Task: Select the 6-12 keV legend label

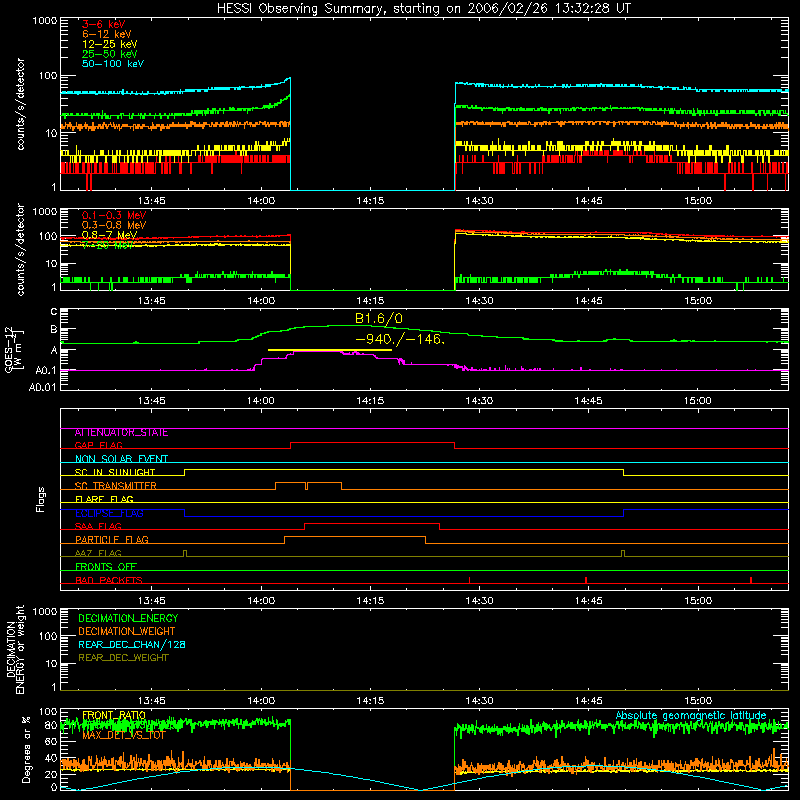Action: click(x=107, y=34)
